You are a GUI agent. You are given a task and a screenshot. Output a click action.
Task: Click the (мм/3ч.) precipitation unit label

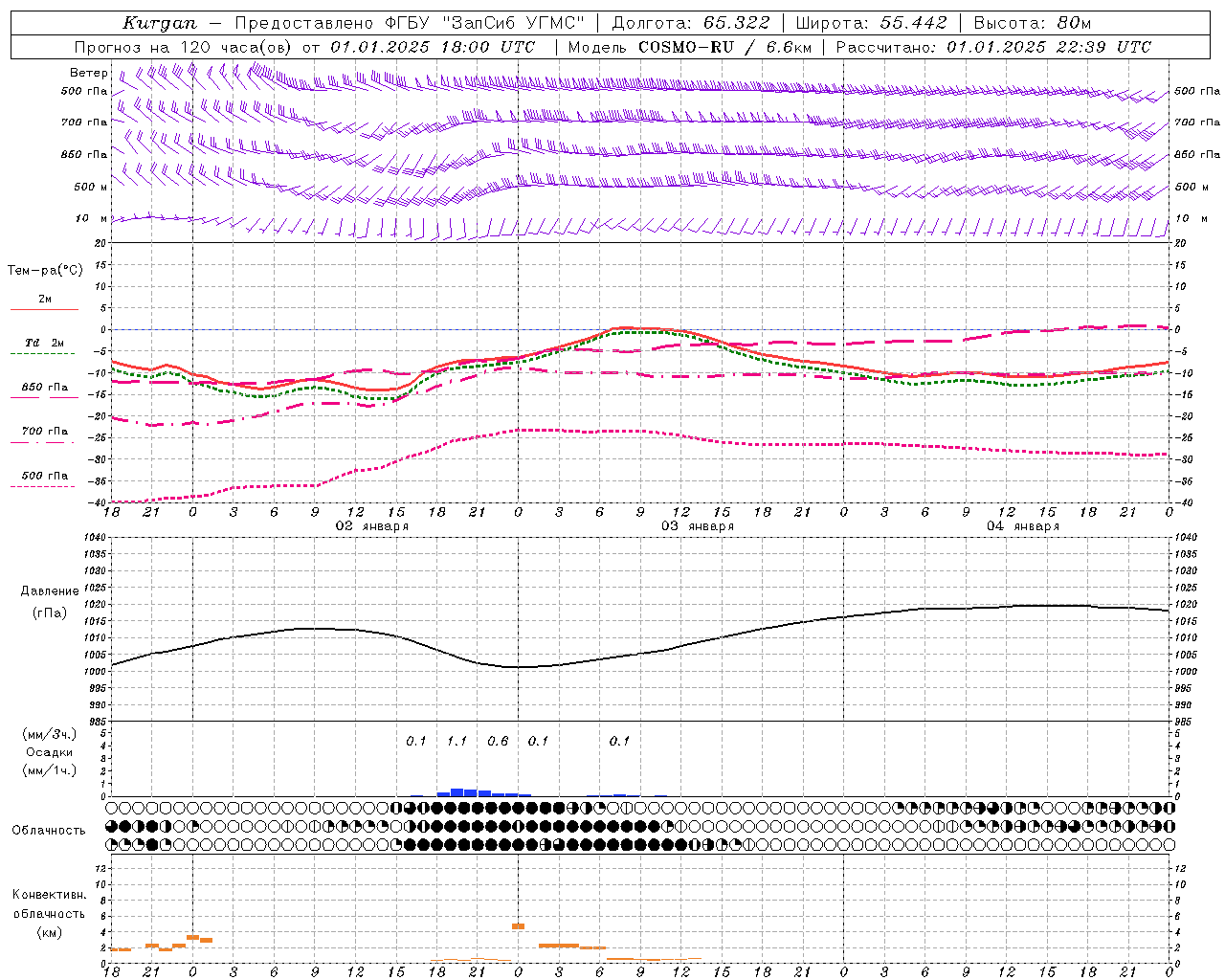coord(50,735)
